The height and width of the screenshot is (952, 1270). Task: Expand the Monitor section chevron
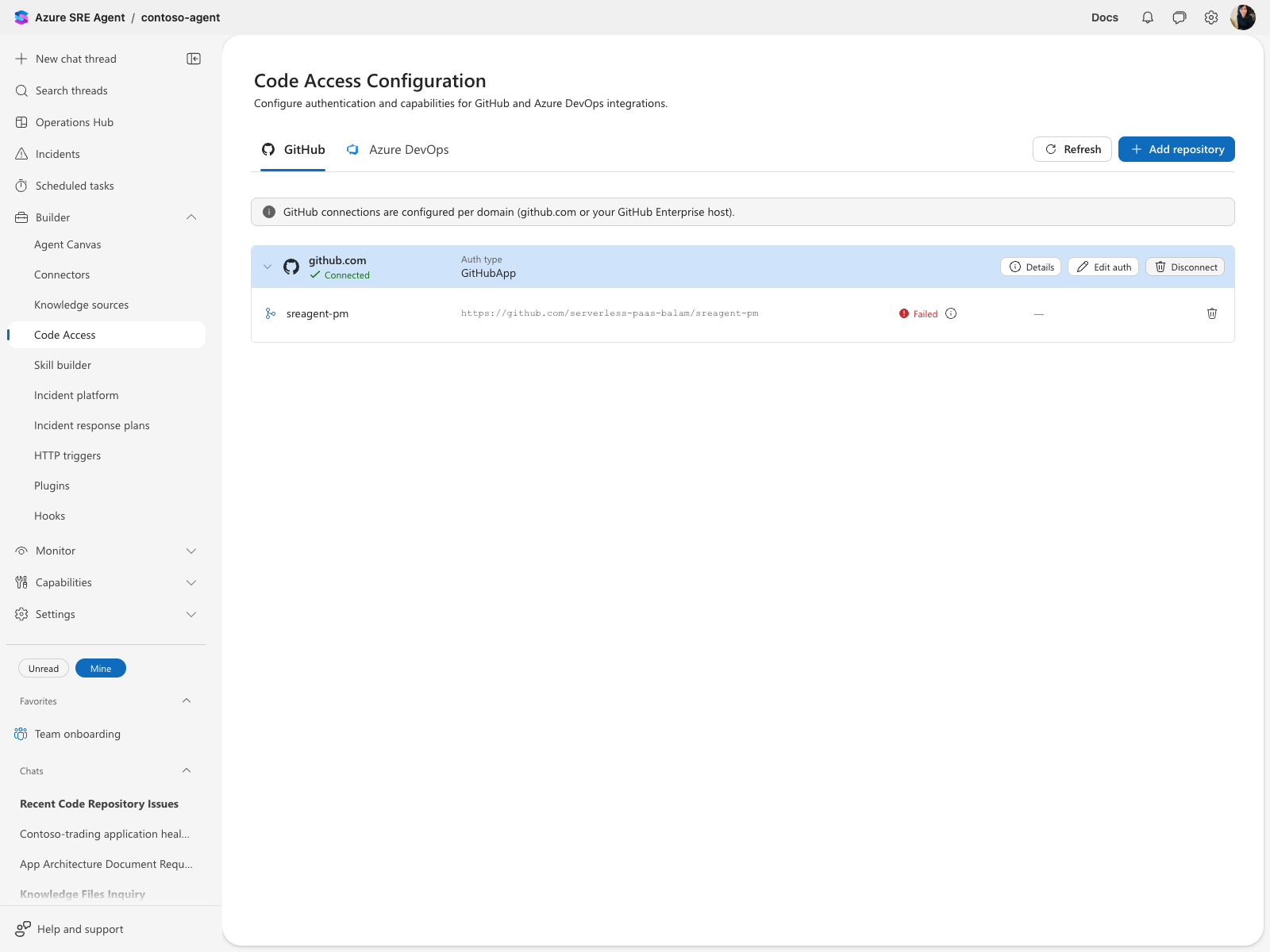coord(191,551)
